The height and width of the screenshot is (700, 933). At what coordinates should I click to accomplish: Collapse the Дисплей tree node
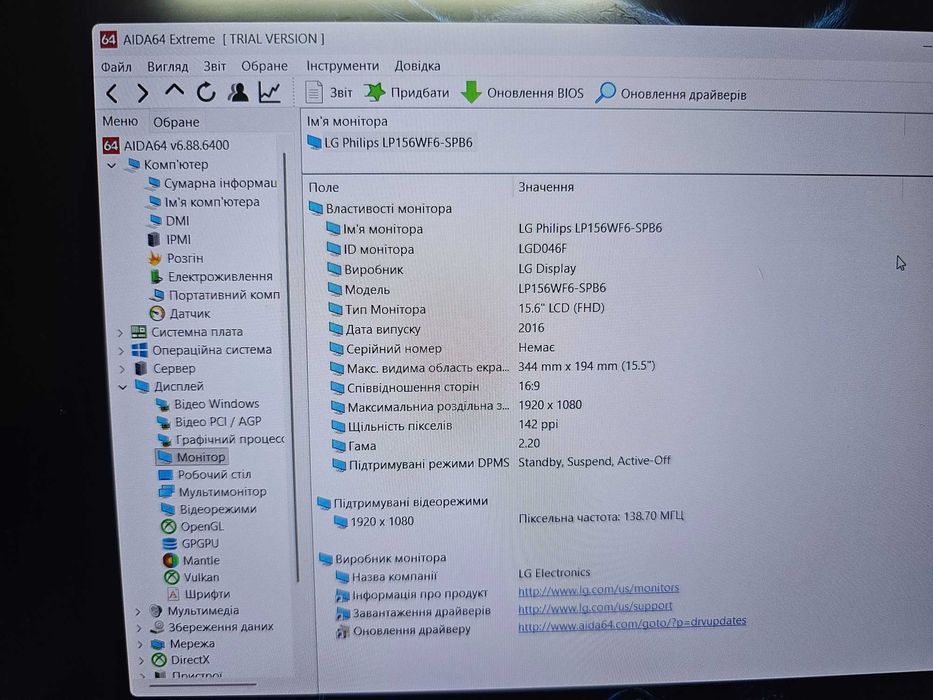(123, 387)
